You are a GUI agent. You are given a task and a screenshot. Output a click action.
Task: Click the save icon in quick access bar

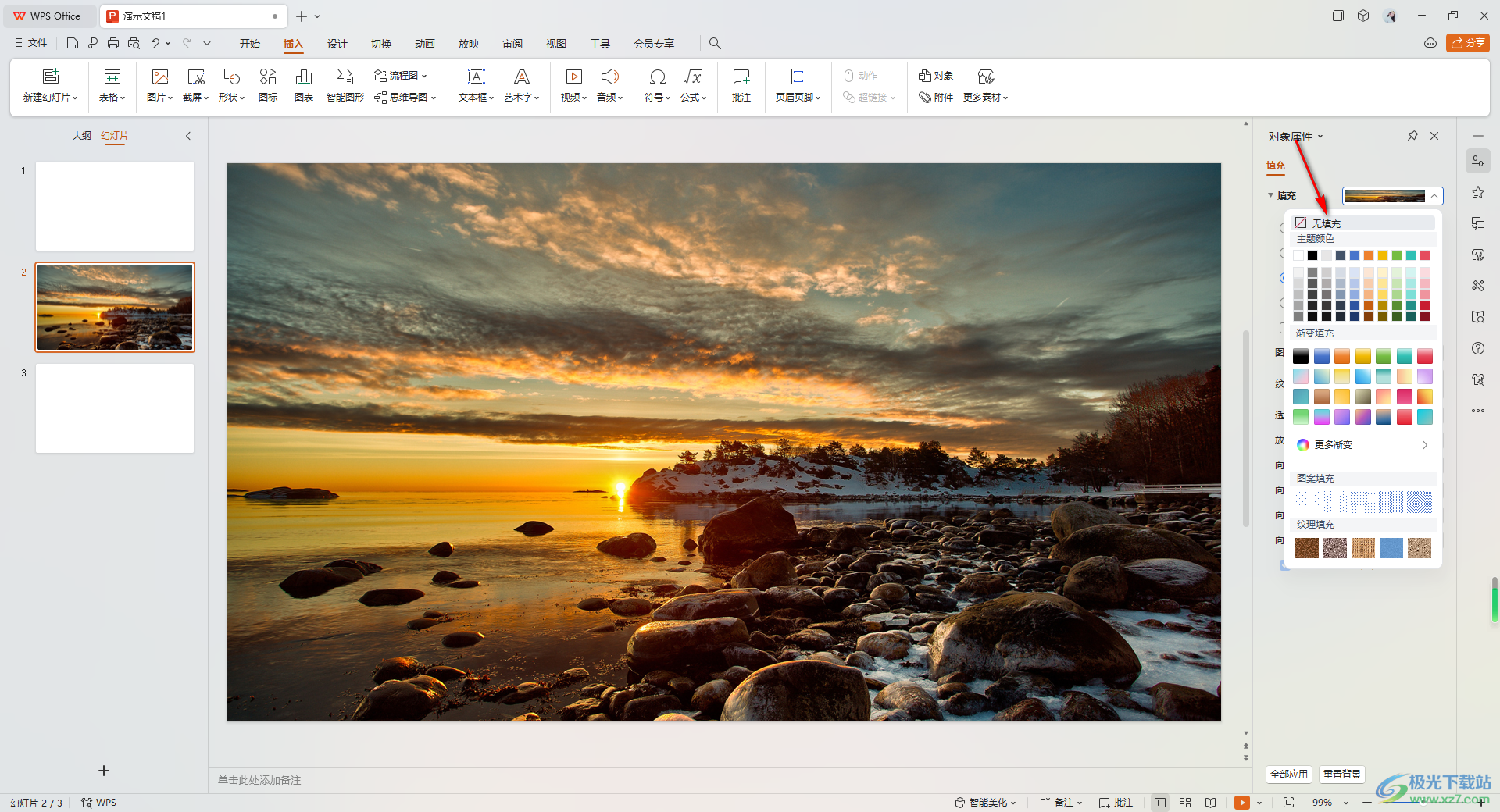(73, 43)
